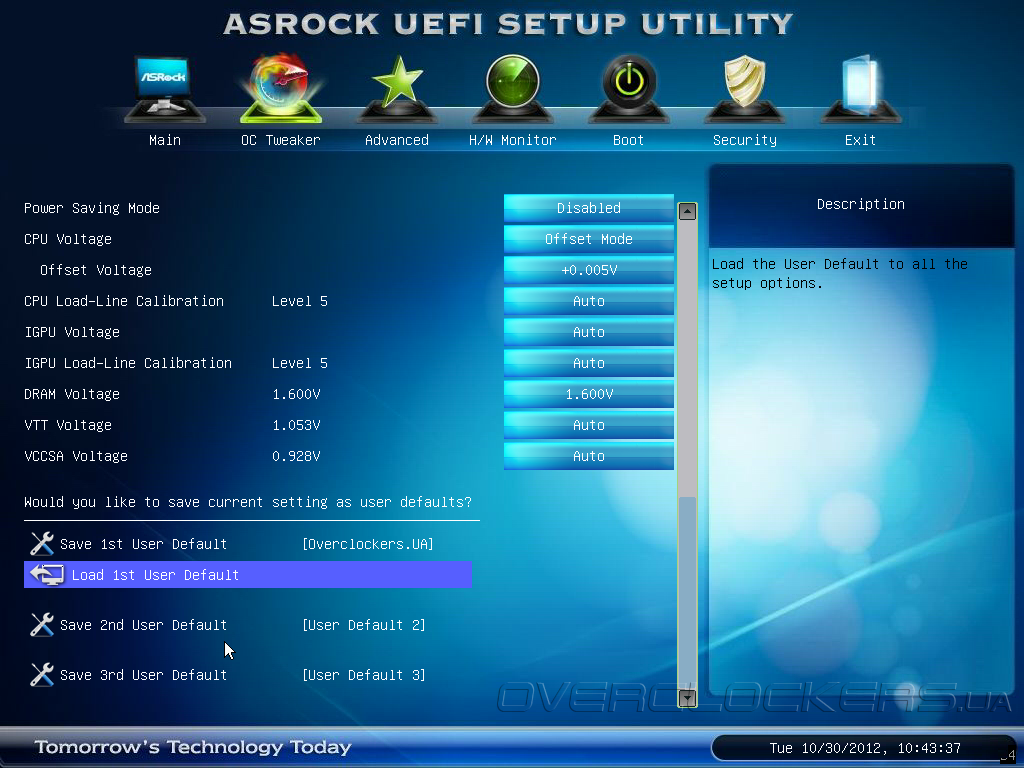This screenshot has height=768, width=1024.
Task: Open Power Saving Mode Disabled dropdown
Action: pos(588,208)
